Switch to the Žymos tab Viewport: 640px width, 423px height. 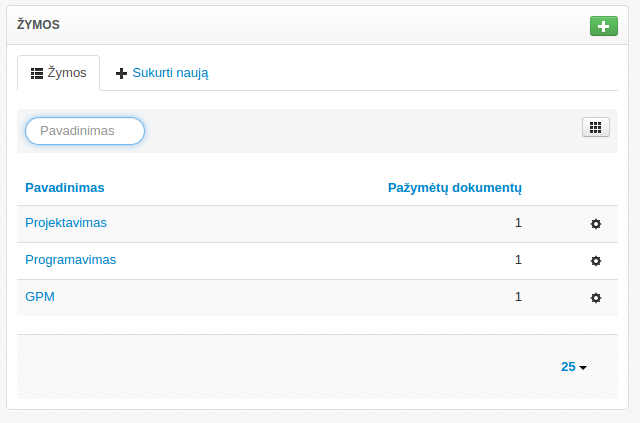click(59, 73)
